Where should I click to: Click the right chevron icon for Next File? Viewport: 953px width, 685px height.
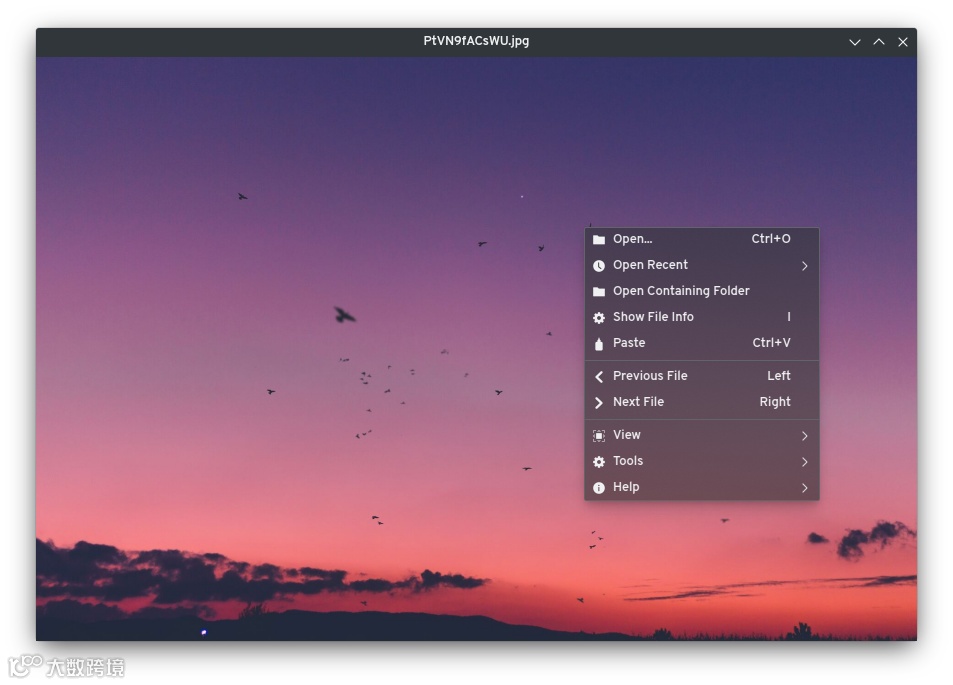[598, 402]
